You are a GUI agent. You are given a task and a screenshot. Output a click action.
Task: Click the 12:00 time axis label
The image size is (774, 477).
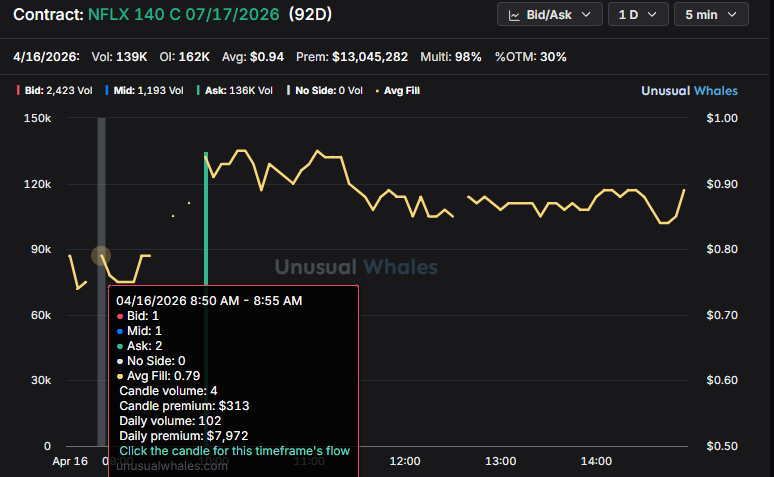tap(405, 461)
